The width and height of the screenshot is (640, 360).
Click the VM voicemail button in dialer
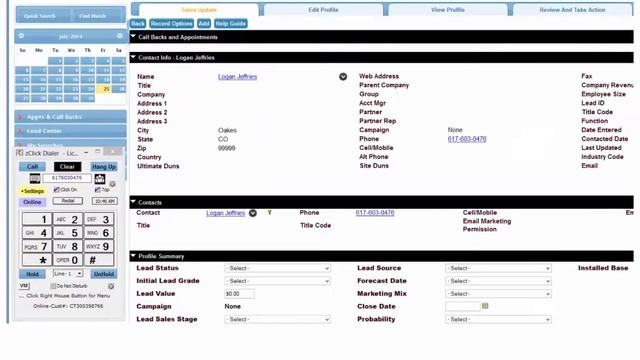[x=24, y=286]
